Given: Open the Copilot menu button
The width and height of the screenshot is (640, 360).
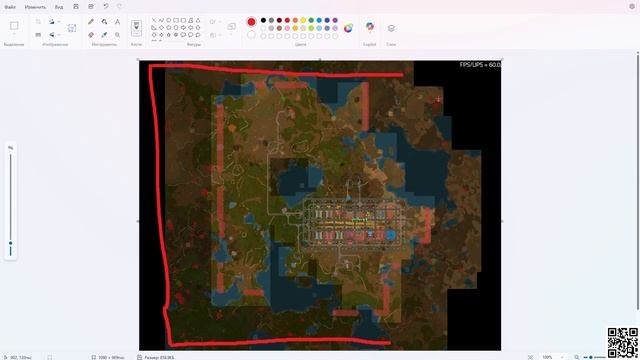Looking at the screenshot, I should (370, 27).
